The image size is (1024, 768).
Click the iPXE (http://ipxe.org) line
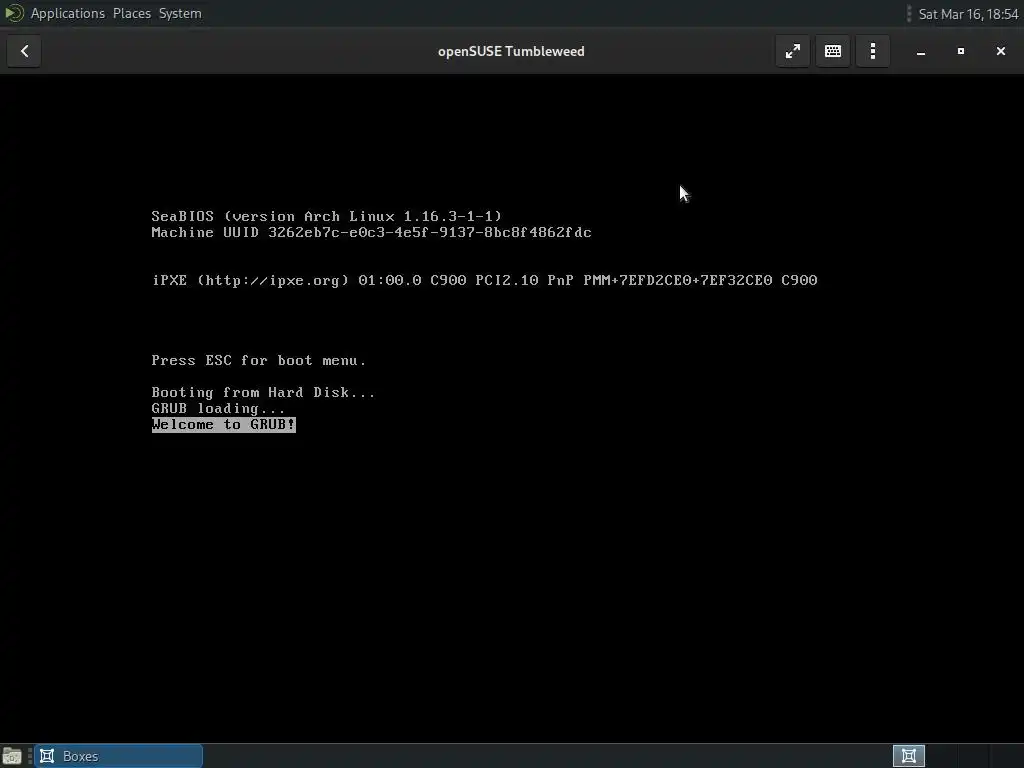485,280
